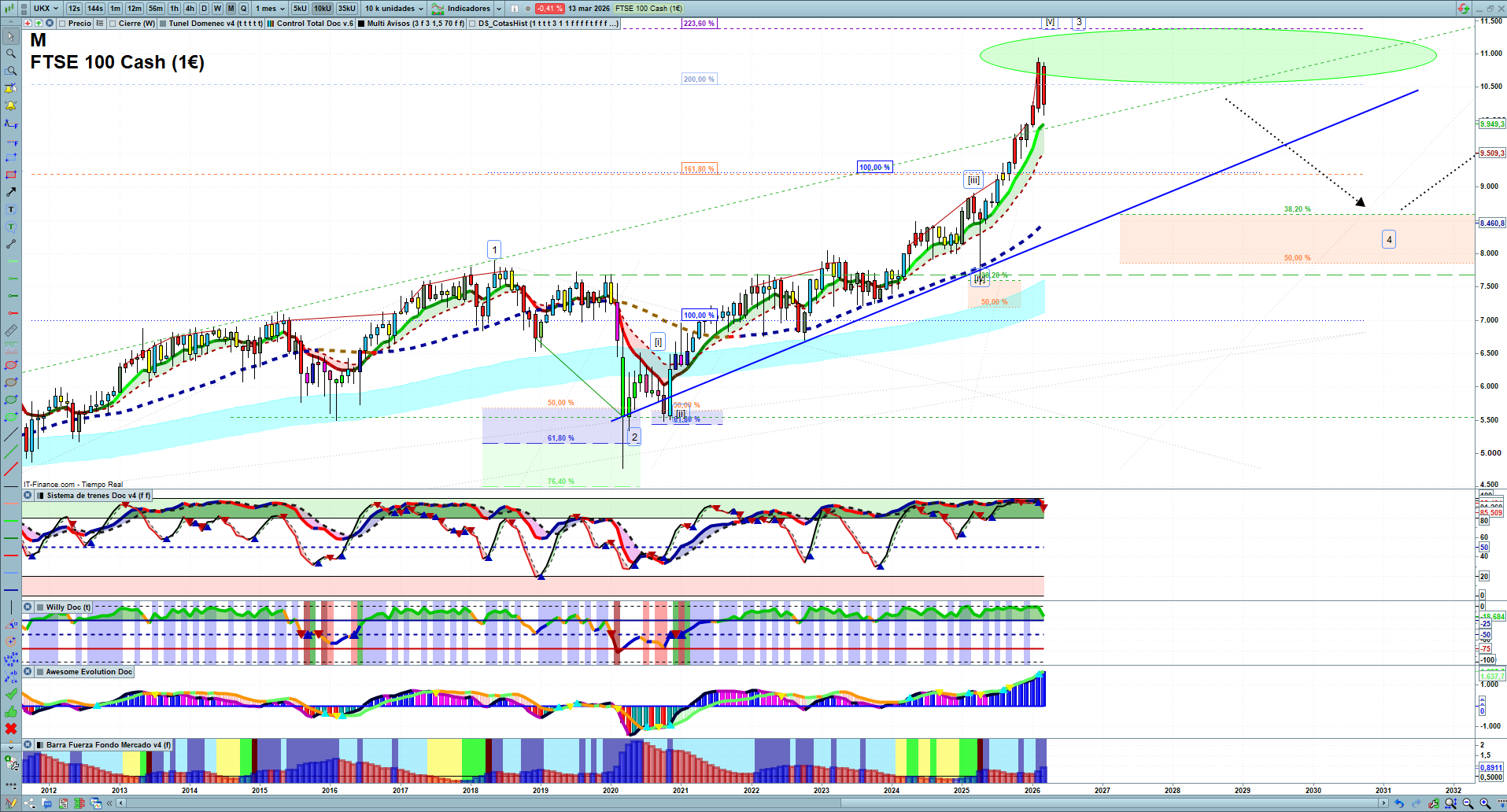Toggle Sistema de trenes Doc v4 visibility box
The height and width of the screenshot is (812, 1507).
click(x=41, y=496)
